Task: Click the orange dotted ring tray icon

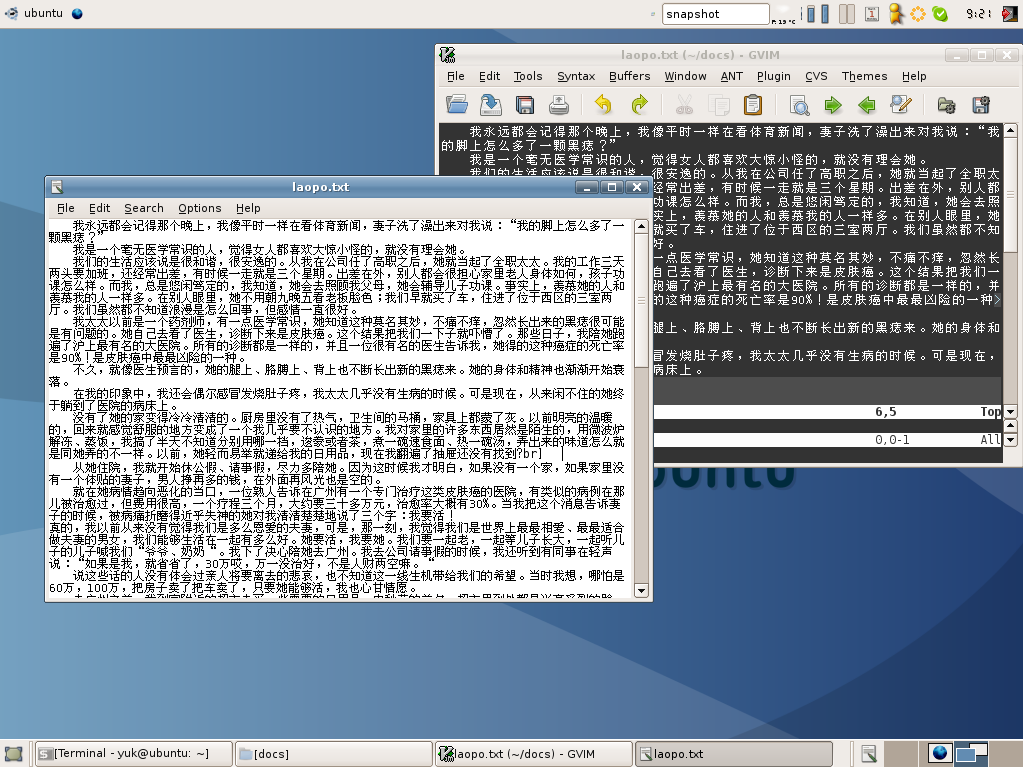Action: click(918, 14)
